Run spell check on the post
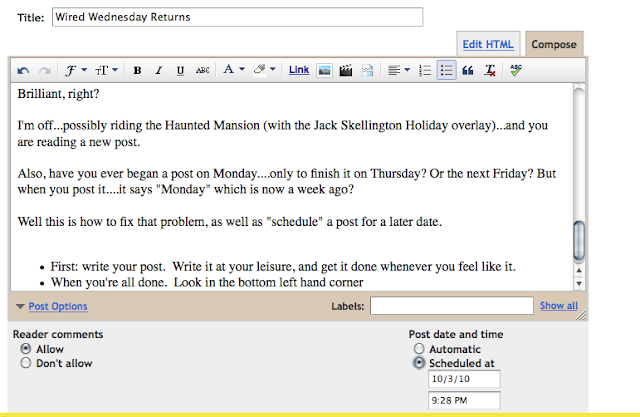The height and width of the screenshot is (417, 640). [x=516, y=70]
